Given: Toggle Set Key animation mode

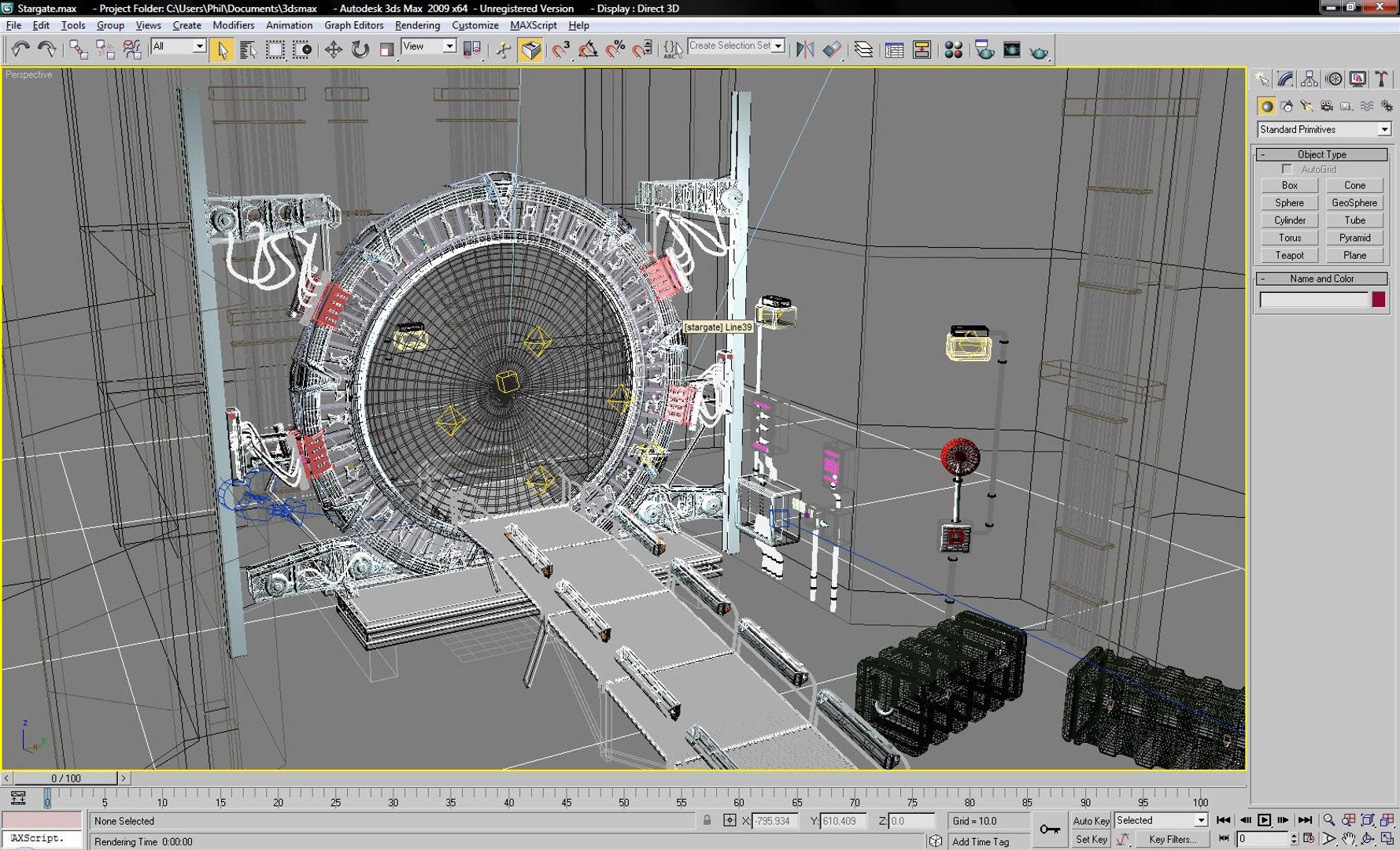Looking at the screenshot, I should [x=1091, y=839].
